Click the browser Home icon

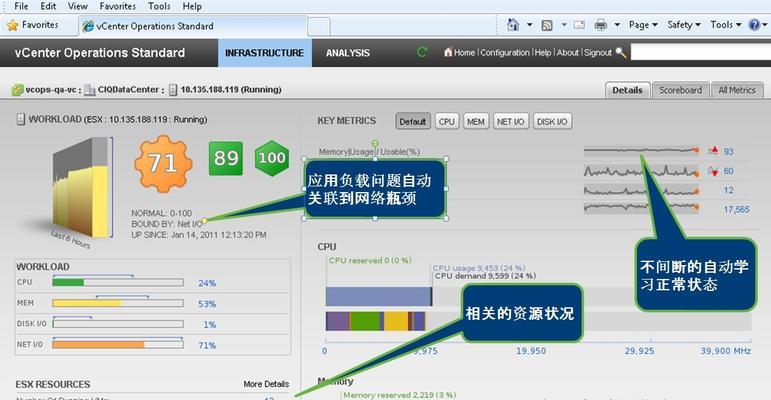(x=513, y=25)
